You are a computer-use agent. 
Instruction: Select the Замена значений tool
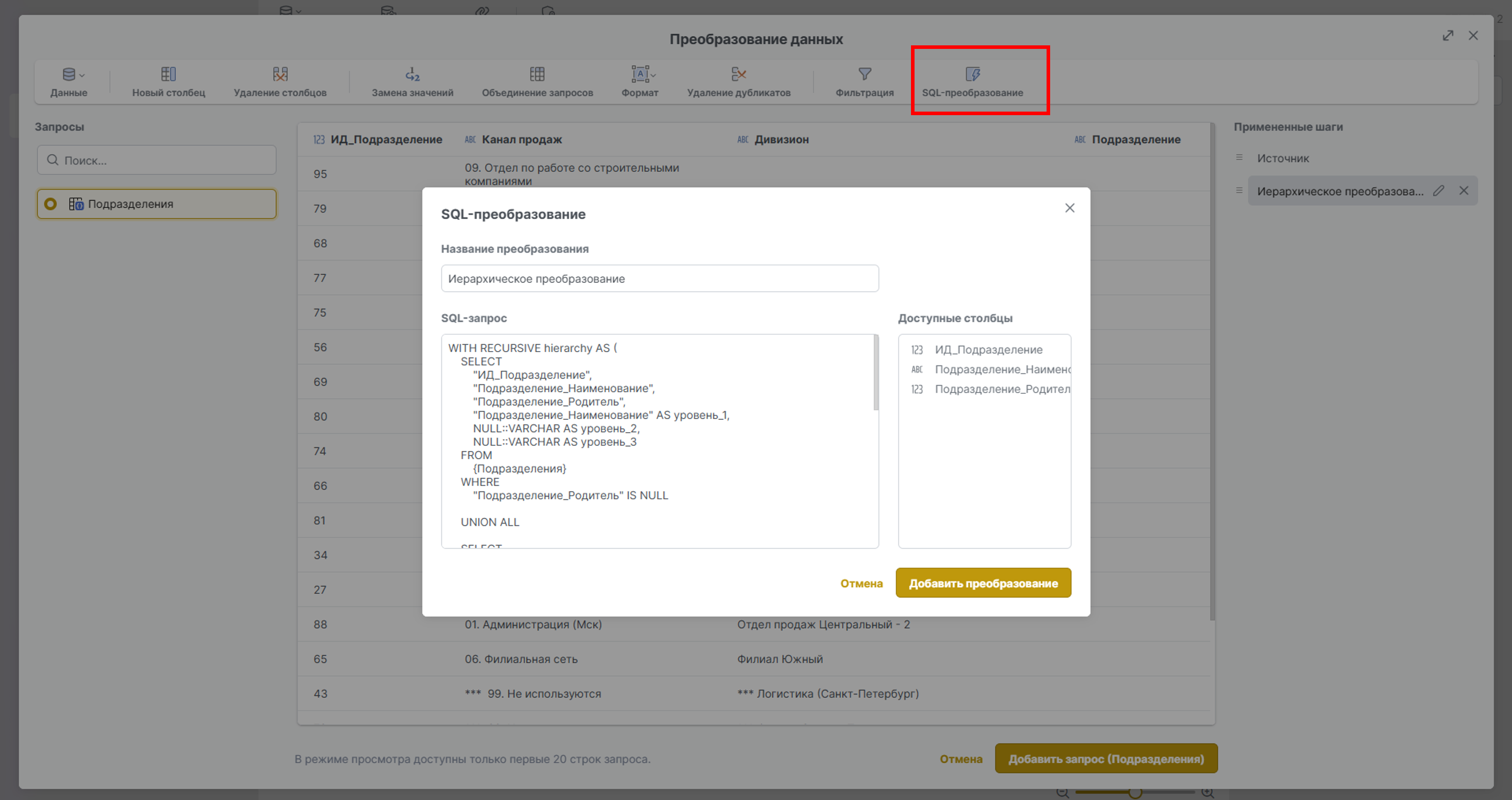point(411,82)
